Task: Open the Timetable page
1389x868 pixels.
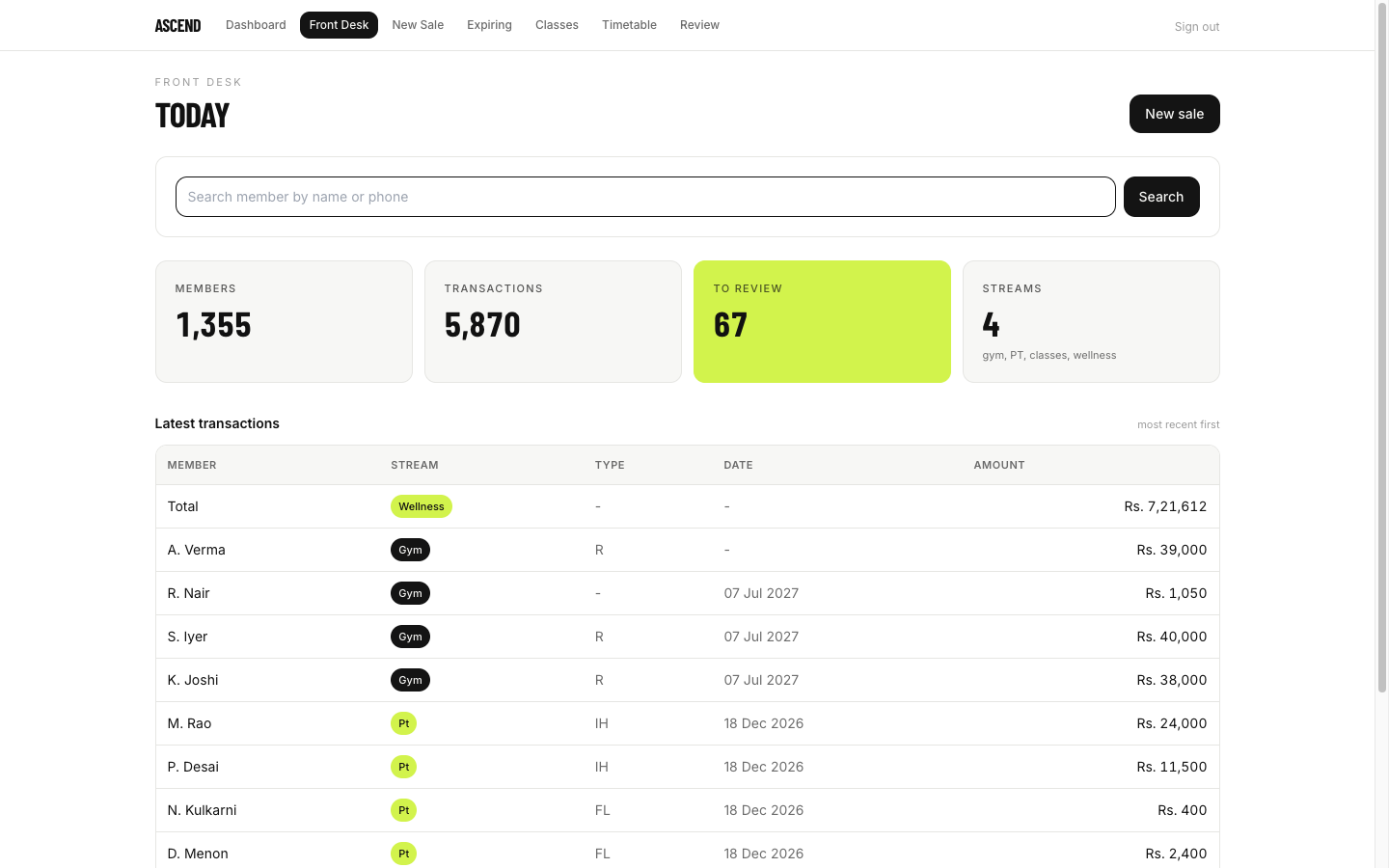Action: 629,25
